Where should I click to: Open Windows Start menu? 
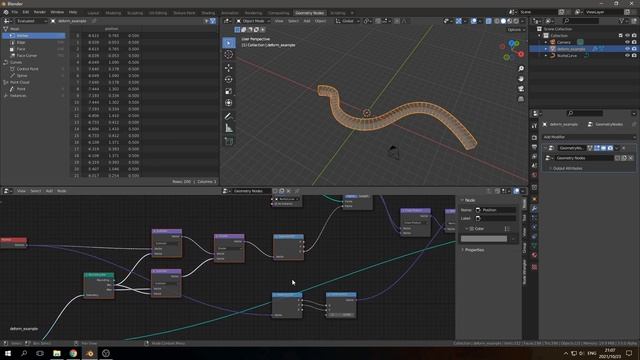point(8,353)
